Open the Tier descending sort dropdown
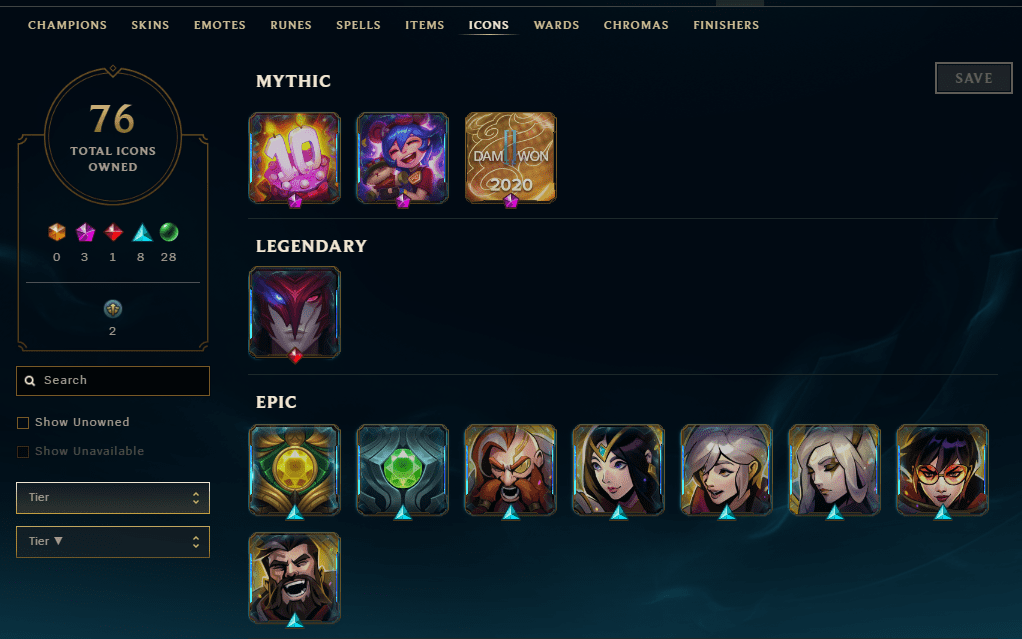Viewport: 1022px width, 639px height. pyautogui.click(x=113, y=542)
